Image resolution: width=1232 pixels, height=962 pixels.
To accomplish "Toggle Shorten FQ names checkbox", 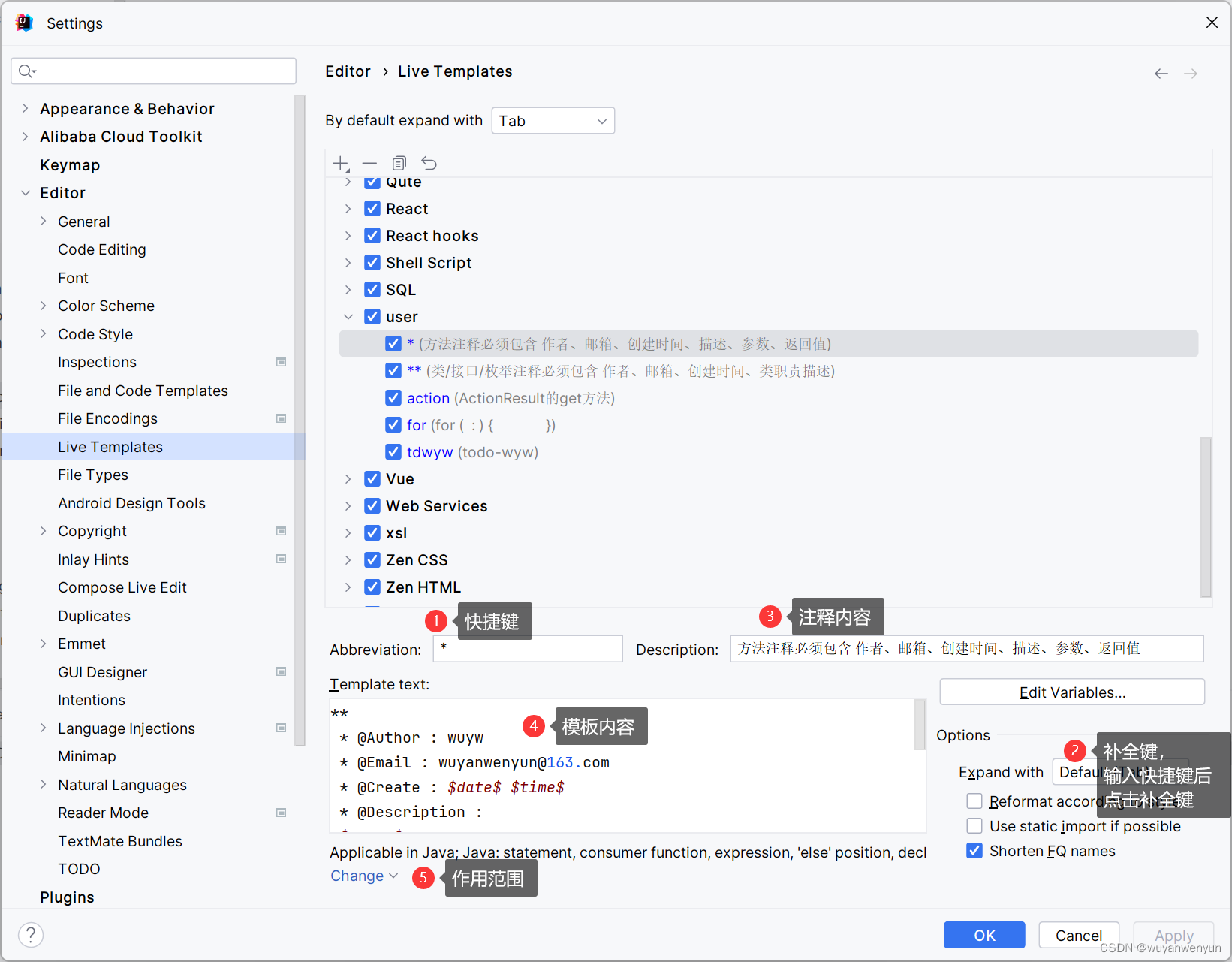I will [974, 851].
